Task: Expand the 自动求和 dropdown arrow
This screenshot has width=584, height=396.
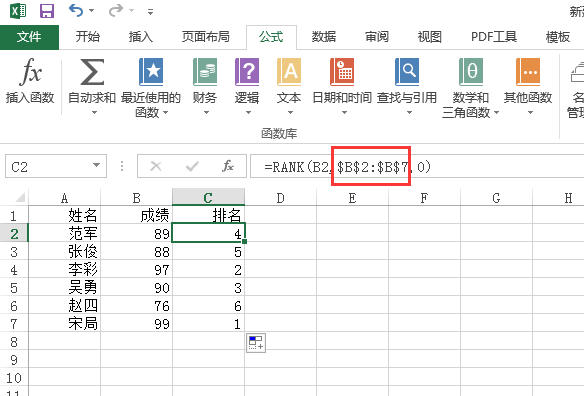Action: [94, 112]
